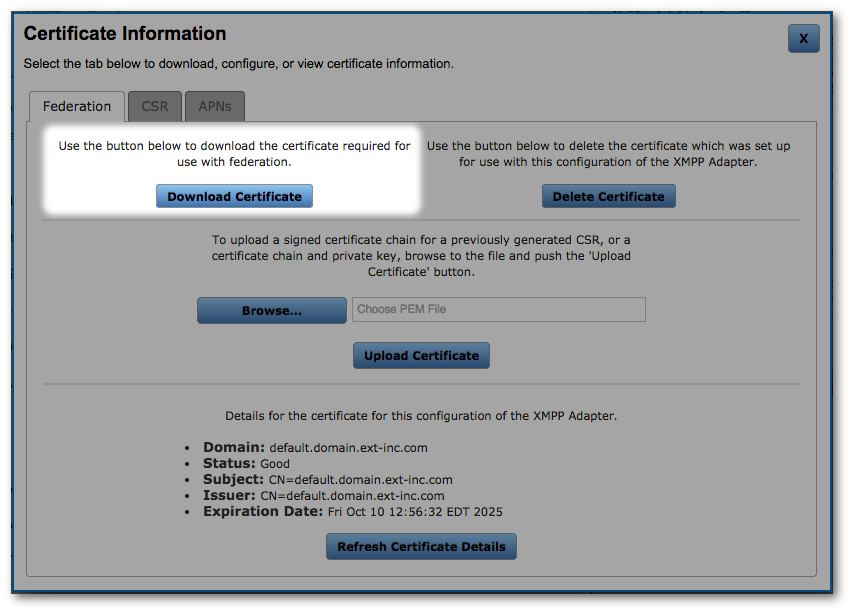This screenshot has height=613, width=852.
Task: Select the Federation tab
Action: tap(76, 106)
